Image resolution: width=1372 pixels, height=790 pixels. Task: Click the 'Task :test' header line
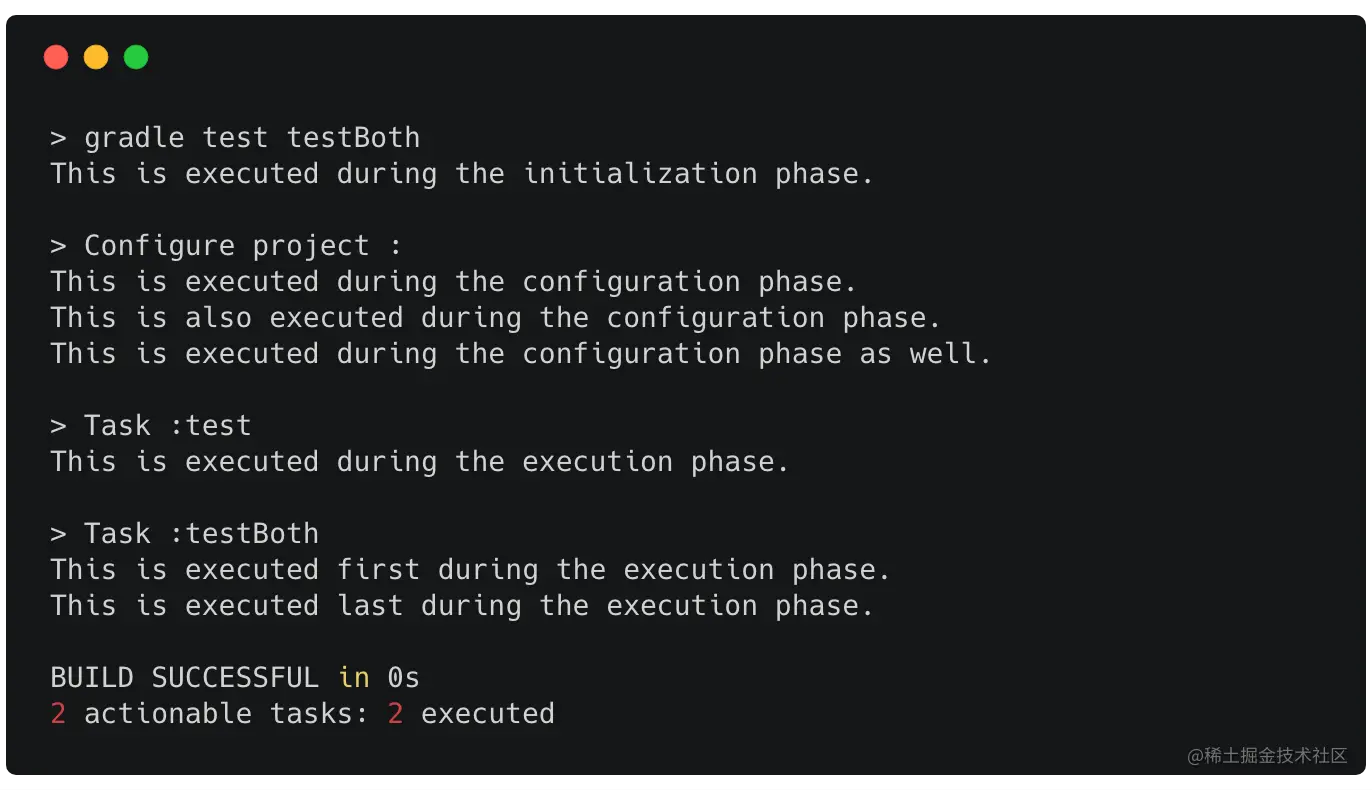click(x=150, y=426)
